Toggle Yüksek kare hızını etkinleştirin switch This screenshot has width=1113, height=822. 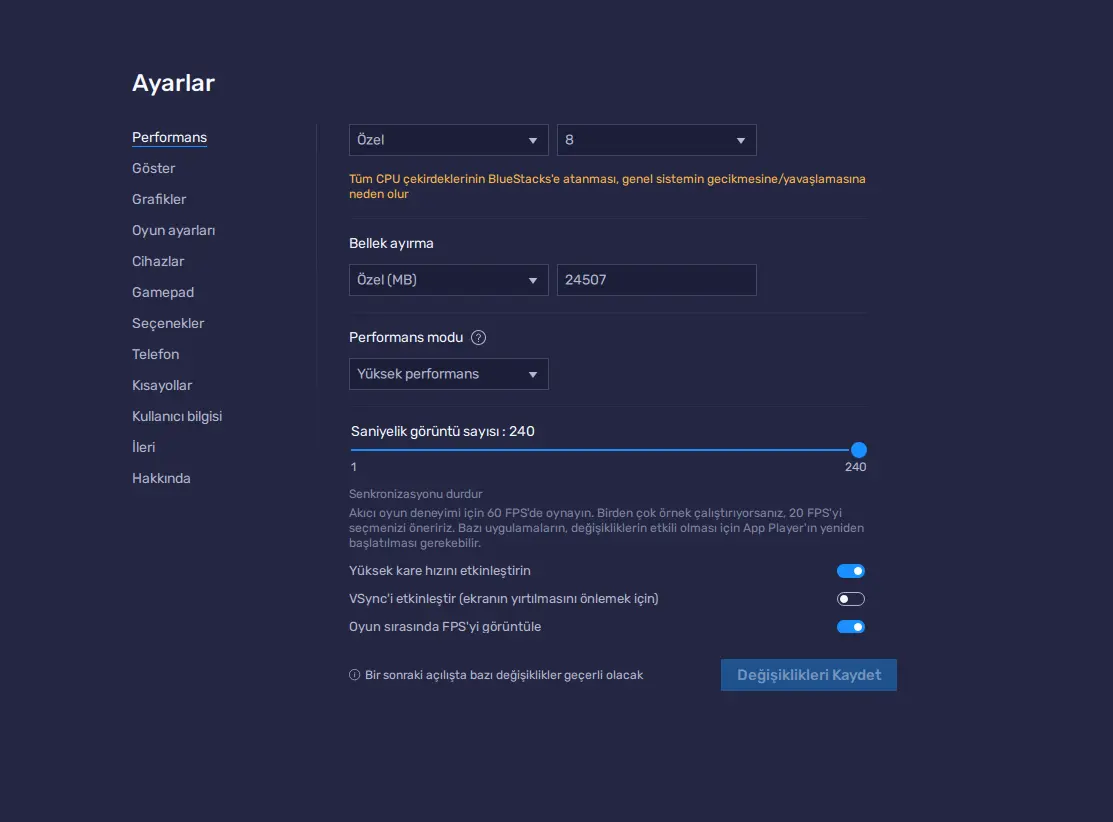pos(850,571)
